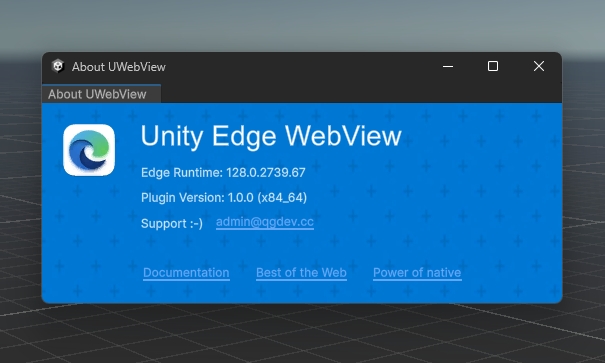Follow the Best of the Web link

[301, 273]
